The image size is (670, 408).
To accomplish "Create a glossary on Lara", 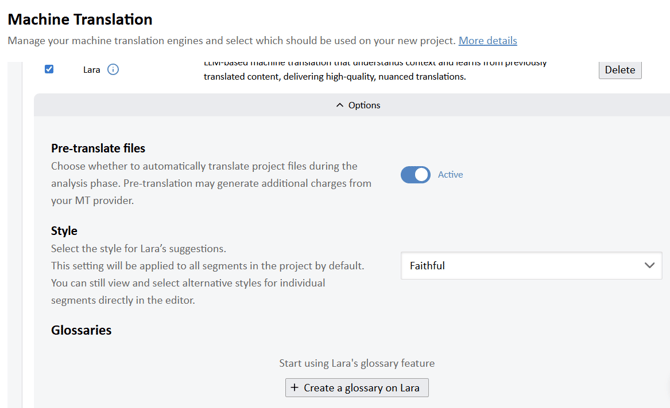I will point(357,388).
